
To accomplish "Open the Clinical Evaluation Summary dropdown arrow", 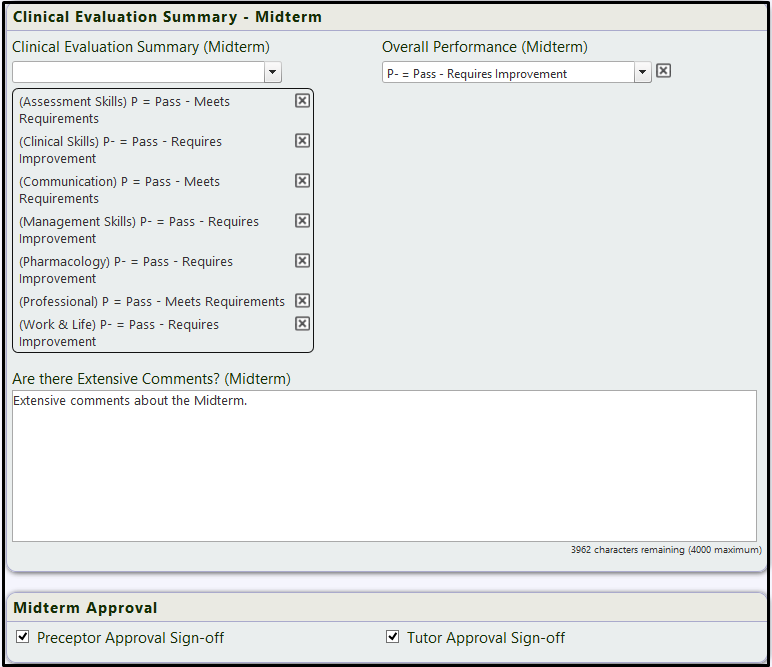I will pos(273,72).
